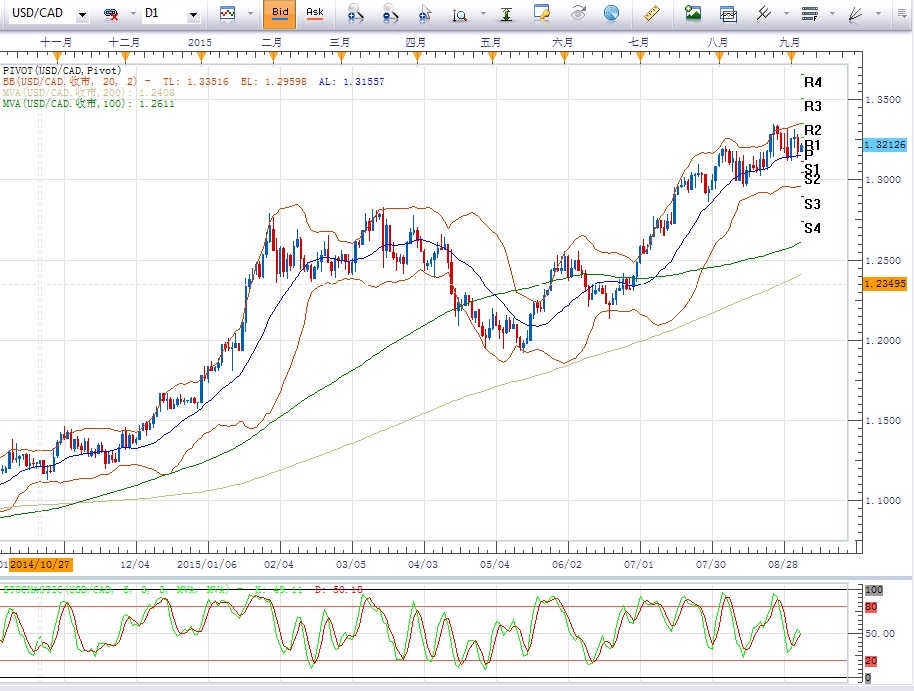Click the add picture icon with green plus
This screenshot has height=691, width=914.
click(x=692, y=14)
